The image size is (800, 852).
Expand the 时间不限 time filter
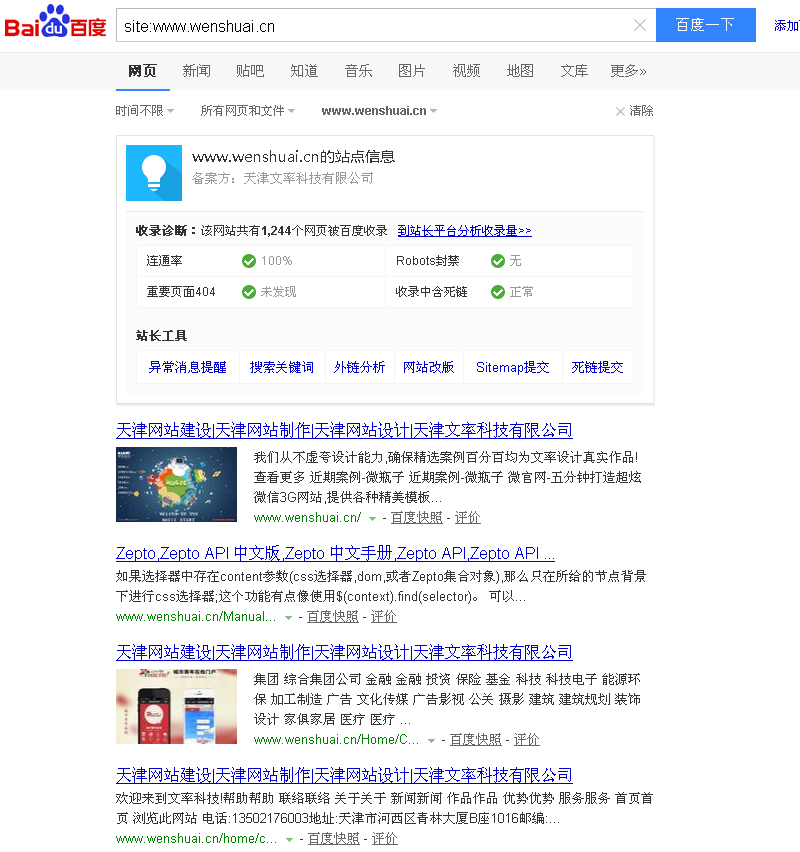coord(144,111)
